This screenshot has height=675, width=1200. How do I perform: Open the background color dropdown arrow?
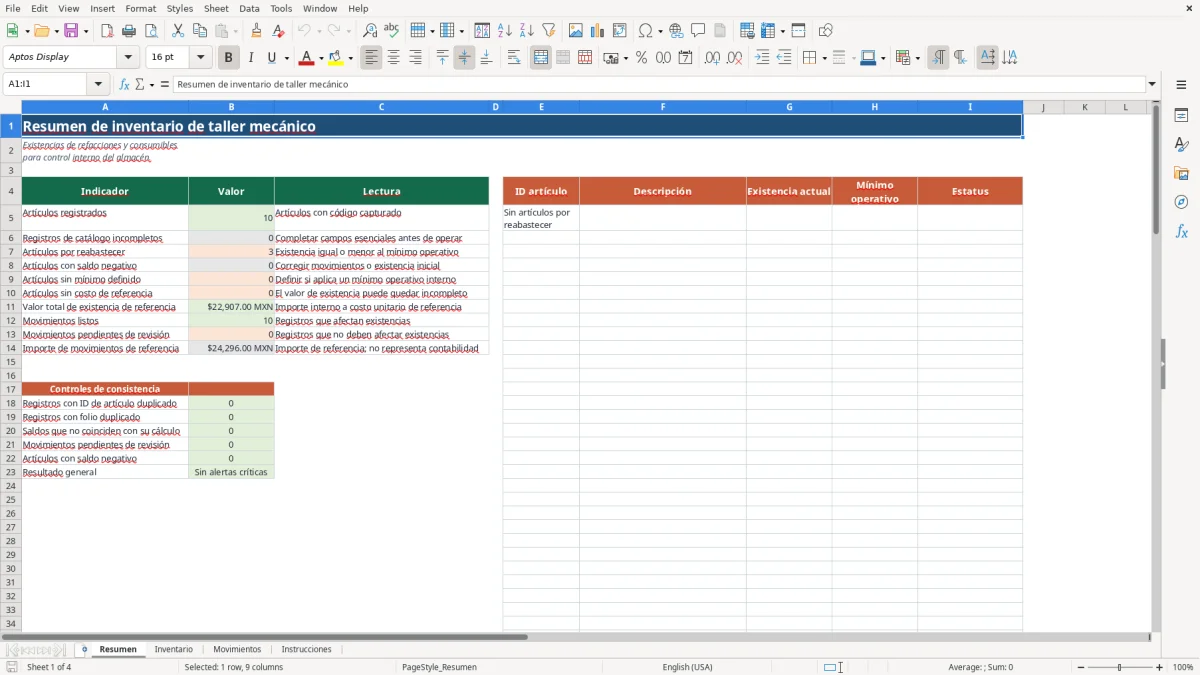point(350,58)
